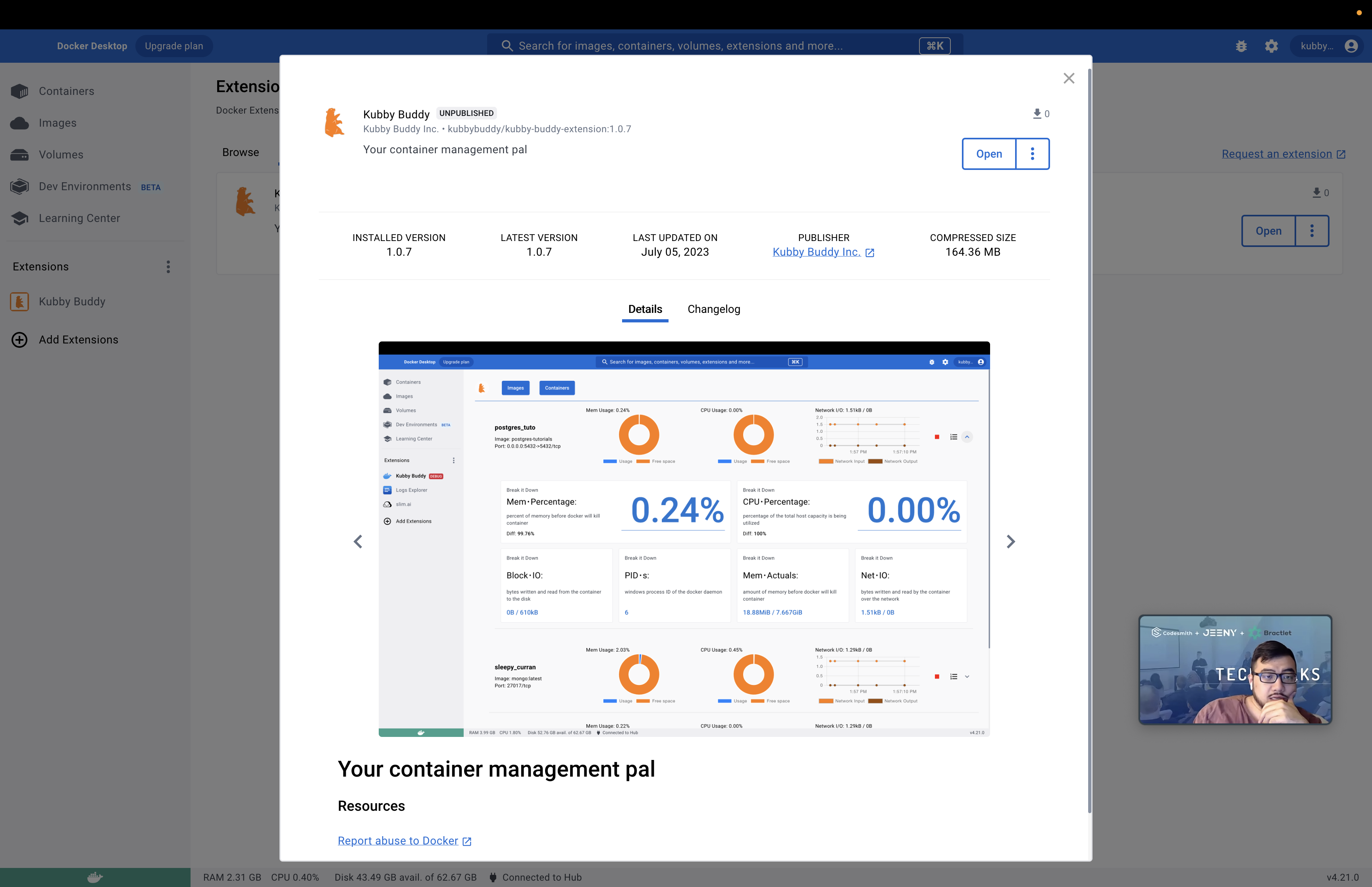Open three-dot menu next to dialog Open button
1372x887 pixels.
(1032, 154)
